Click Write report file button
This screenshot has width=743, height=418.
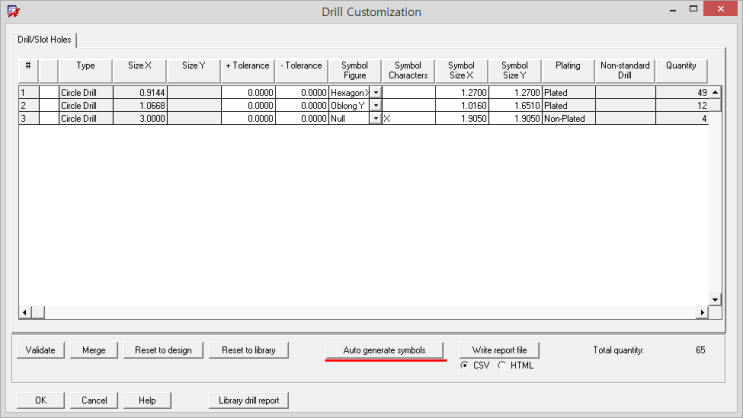click(499, 350)
